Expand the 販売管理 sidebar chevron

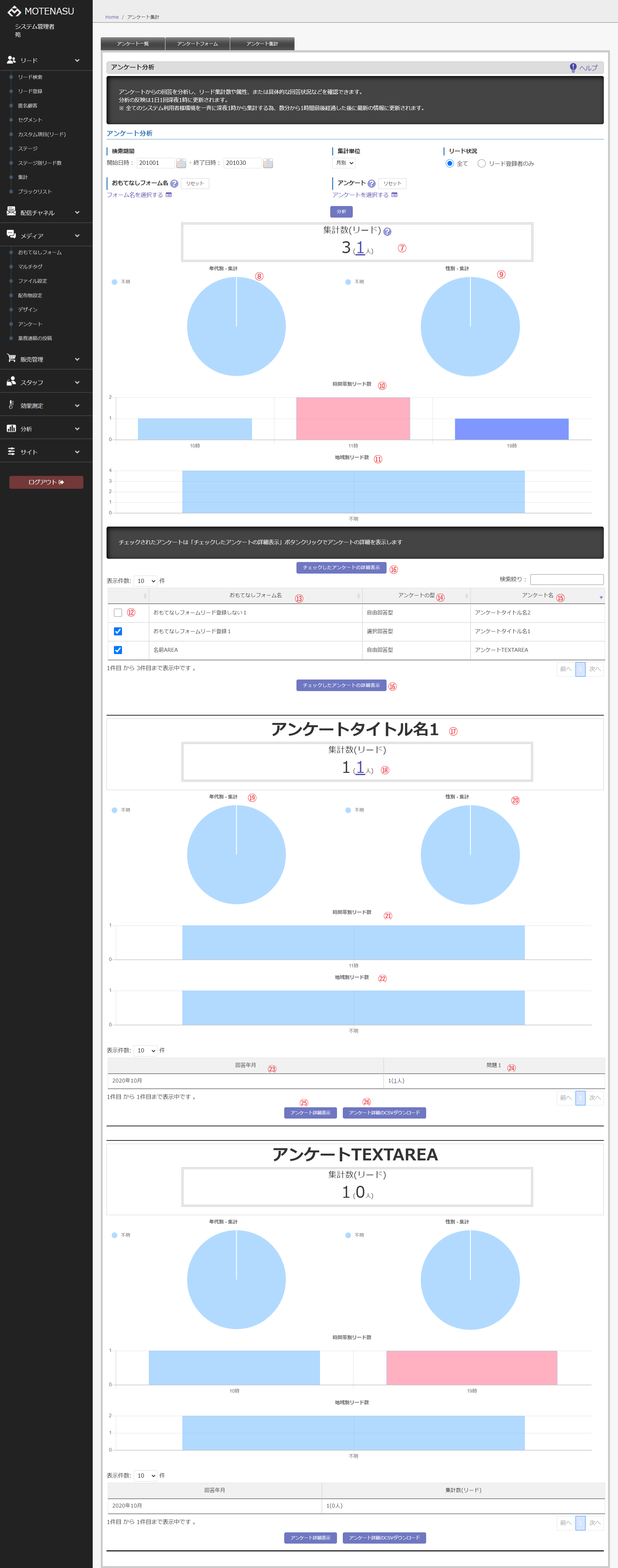click(77, 359)
